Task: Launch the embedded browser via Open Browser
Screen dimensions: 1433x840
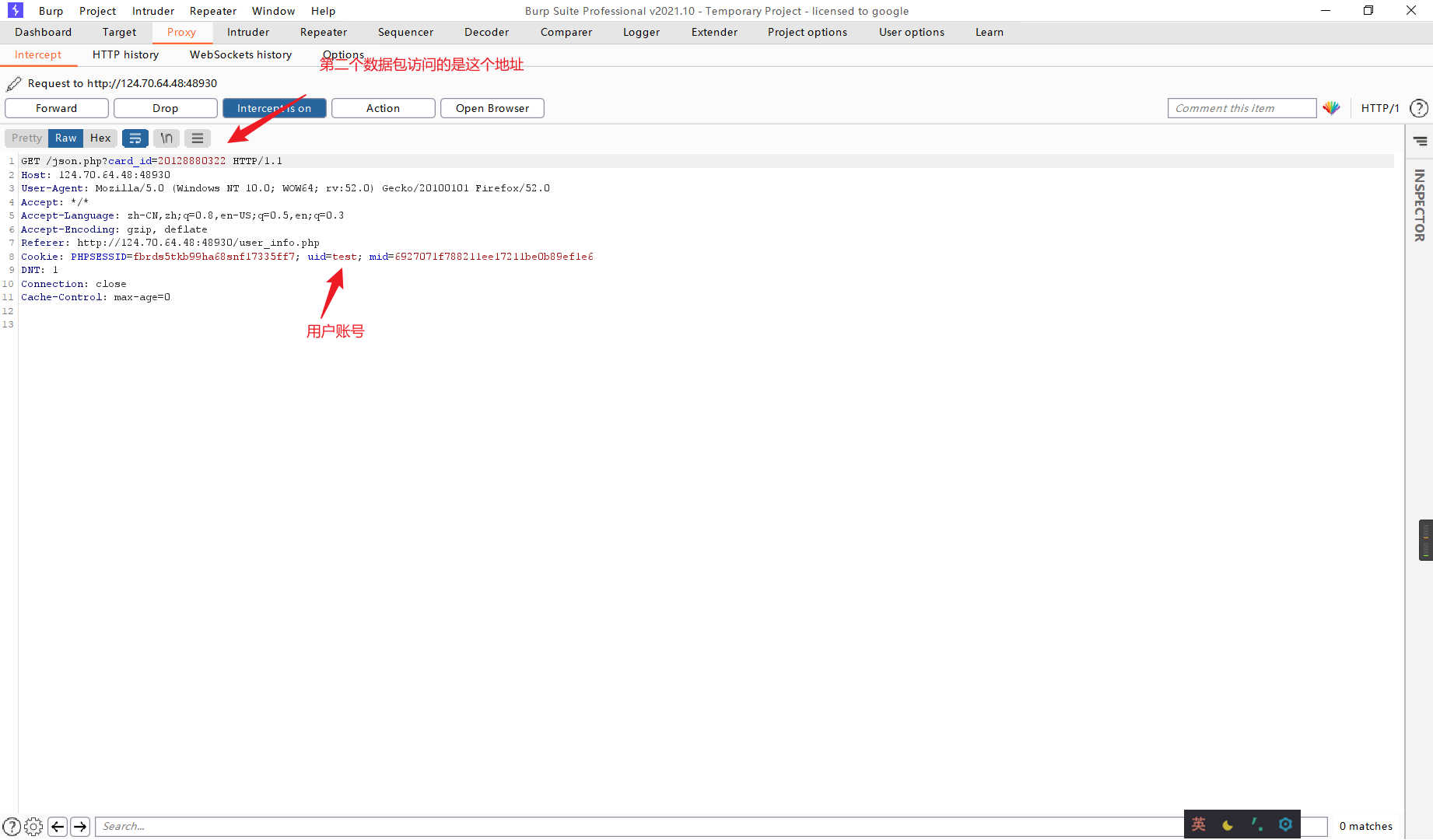Action: [492, 108]
